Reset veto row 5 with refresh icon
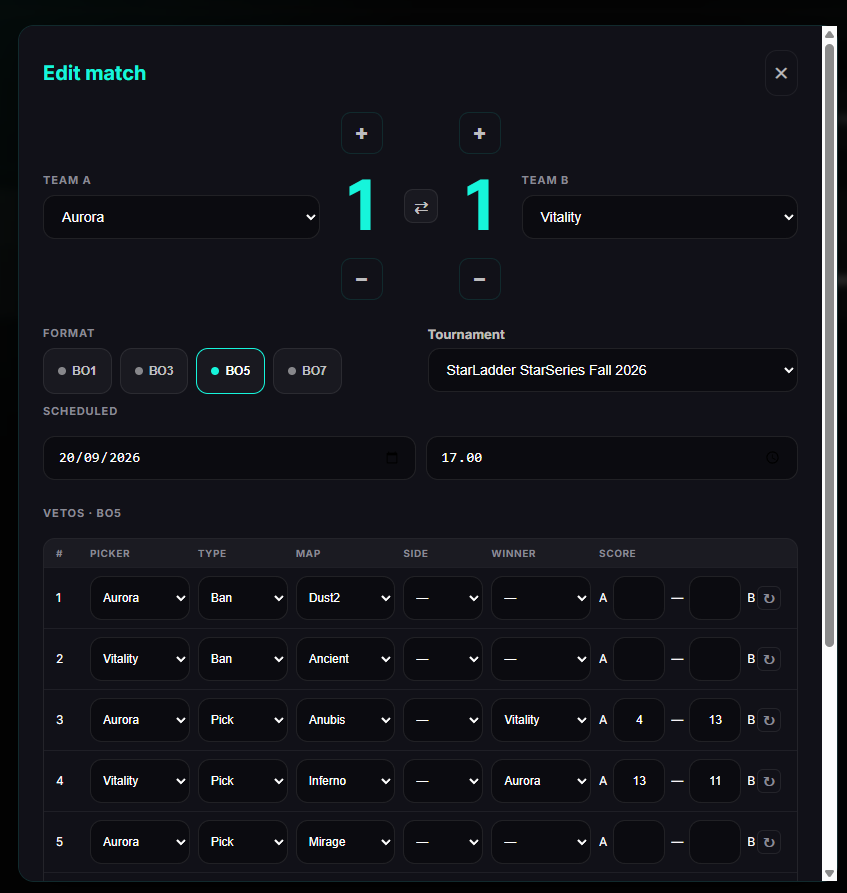847x893 pixels. pyautogui.click(x=769, y=842)
